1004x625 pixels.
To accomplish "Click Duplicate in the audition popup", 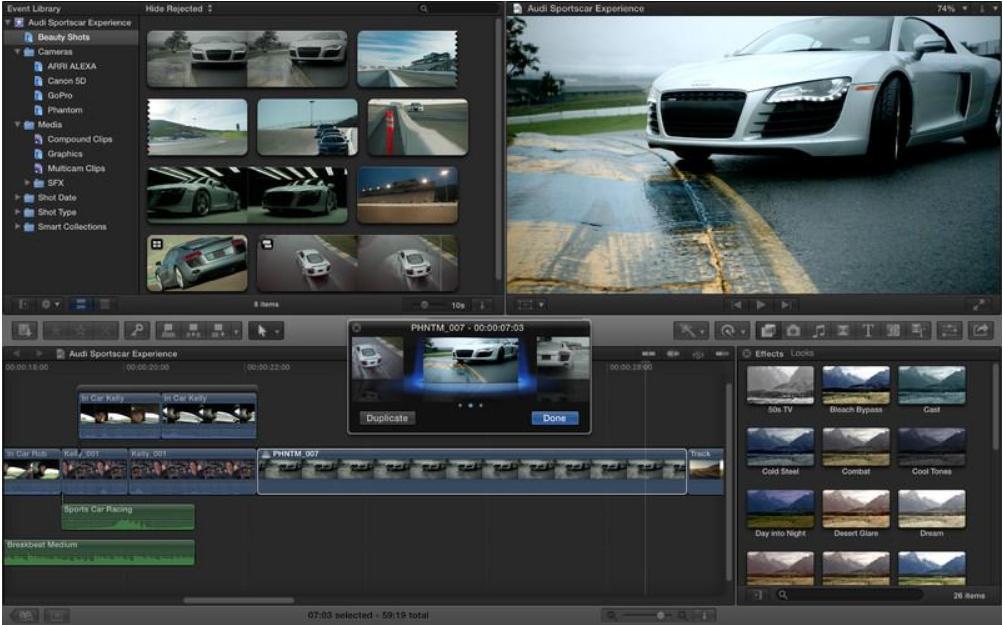I will 387,418.
